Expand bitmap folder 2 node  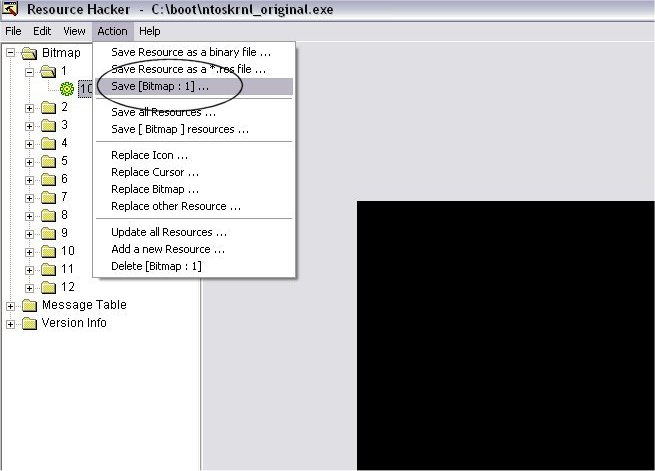29,108
